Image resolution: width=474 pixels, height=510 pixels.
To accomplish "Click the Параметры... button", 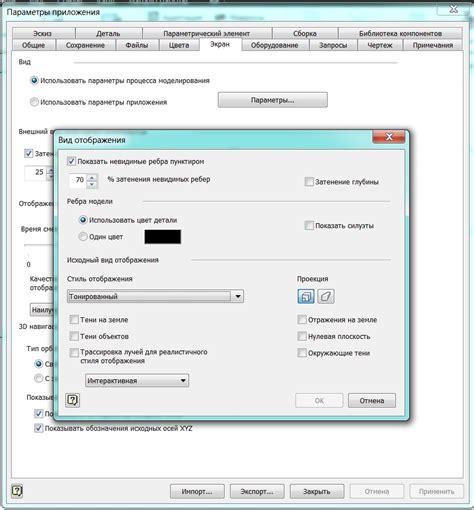I will click(273, 100).
